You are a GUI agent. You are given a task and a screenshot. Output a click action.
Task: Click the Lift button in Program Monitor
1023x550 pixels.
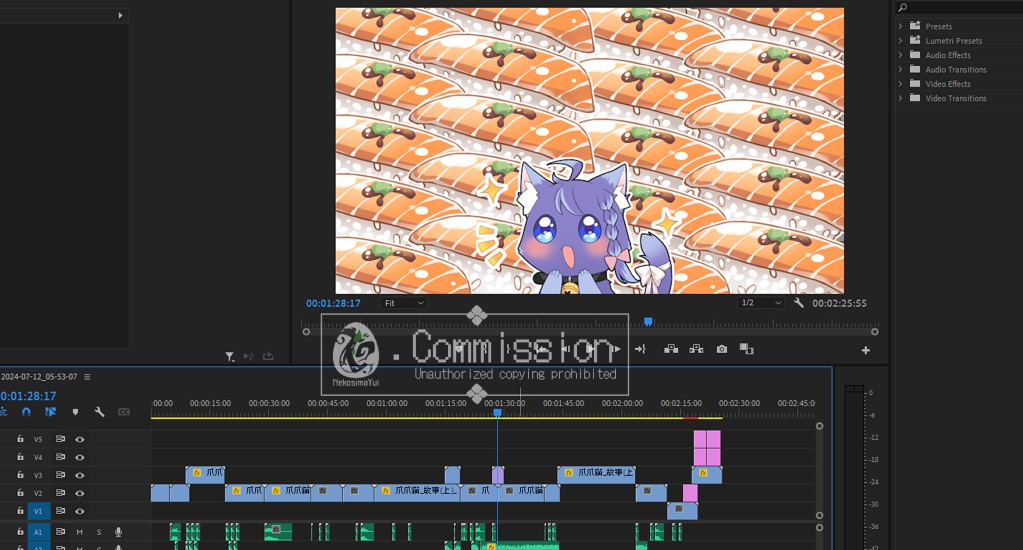[x=671, y=349]
